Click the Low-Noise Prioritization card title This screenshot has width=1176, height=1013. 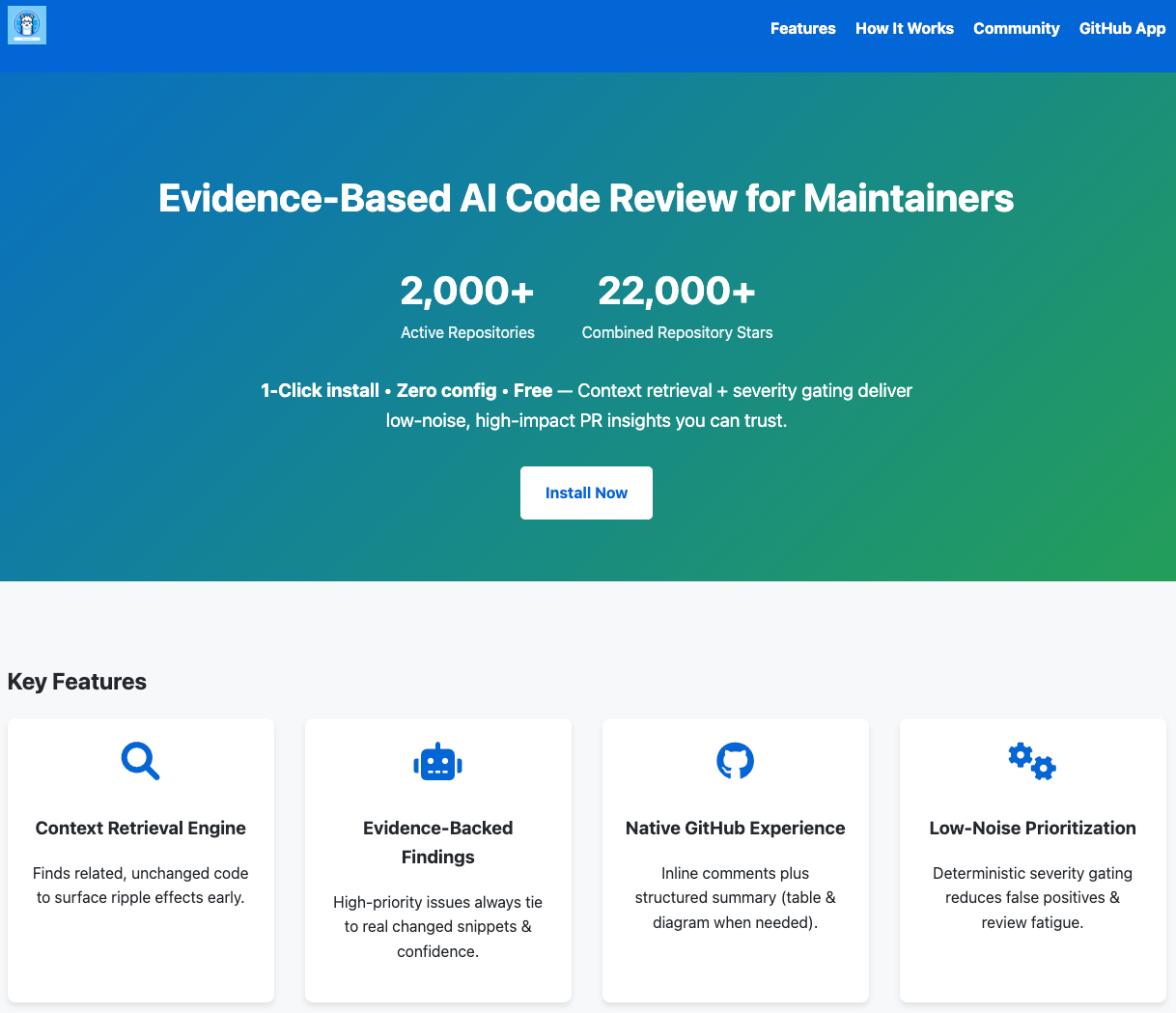click(x=1032, y=828)
